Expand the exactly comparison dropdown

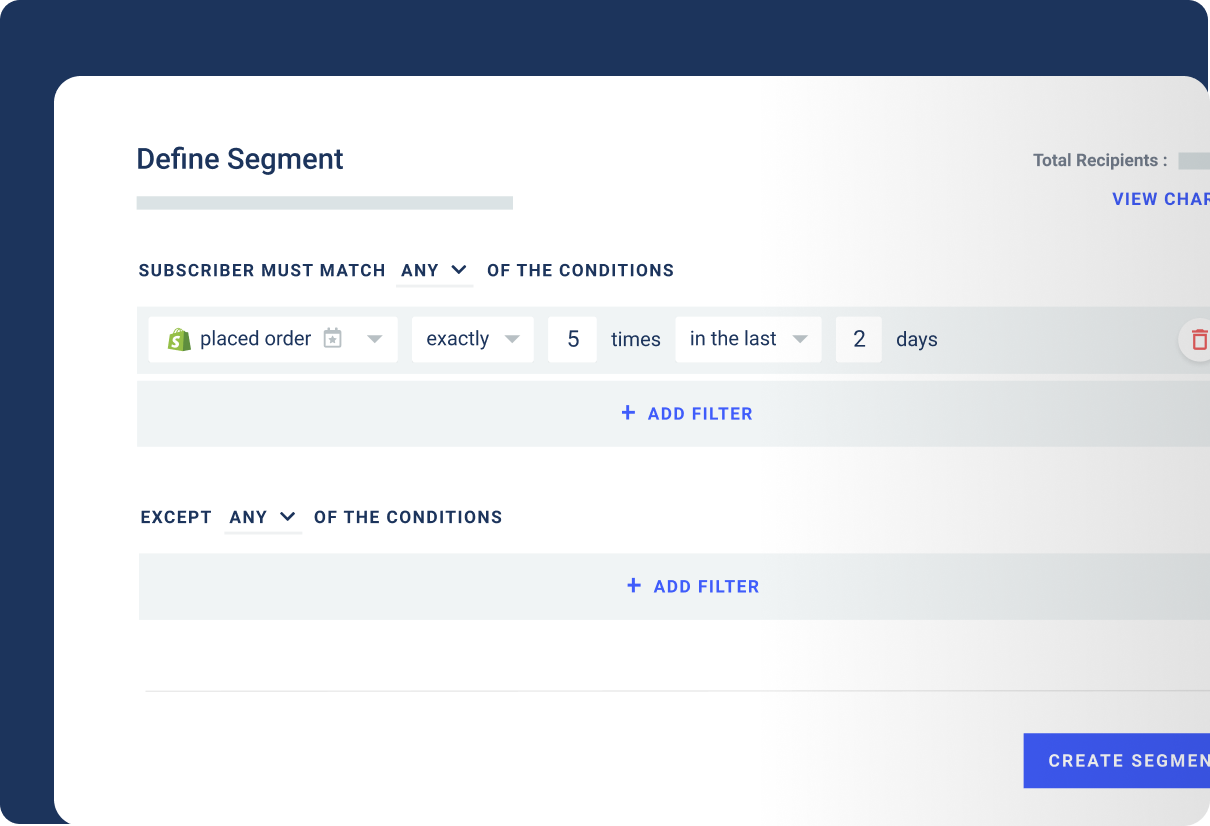(512, 339)
